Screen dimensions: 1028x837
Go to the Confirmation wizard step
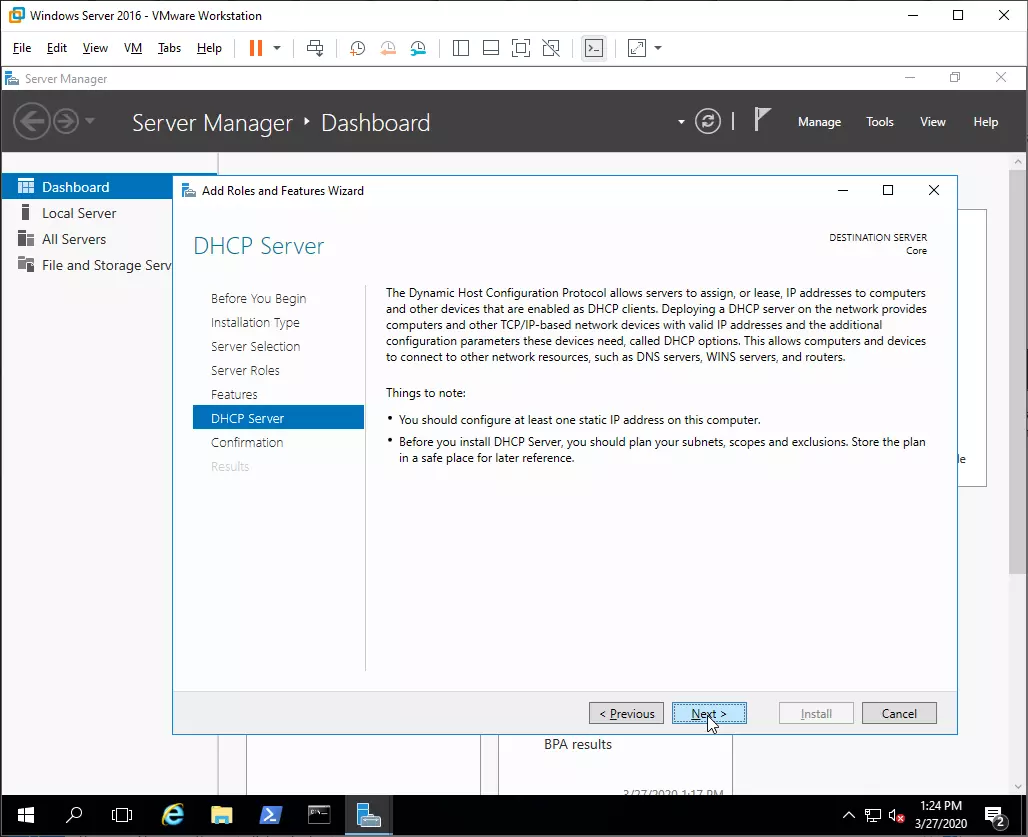point(247,442)
